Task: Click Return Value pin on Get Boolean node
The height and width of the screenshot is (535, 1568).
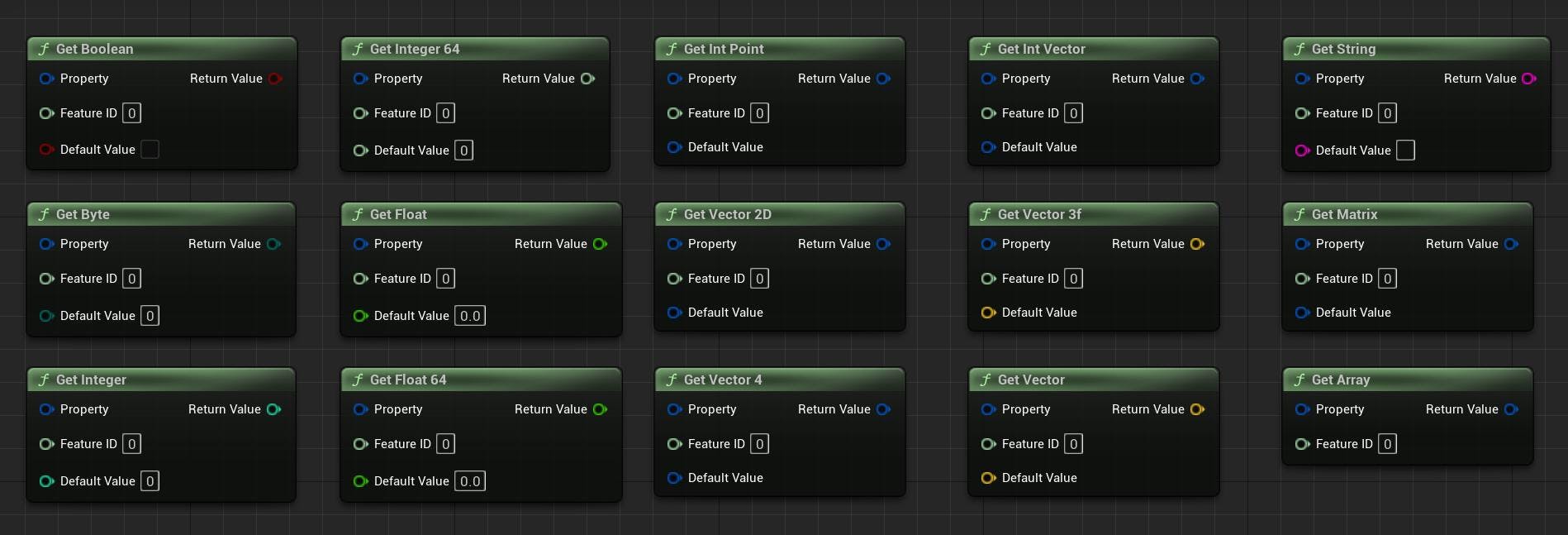Action: [275, 79]
